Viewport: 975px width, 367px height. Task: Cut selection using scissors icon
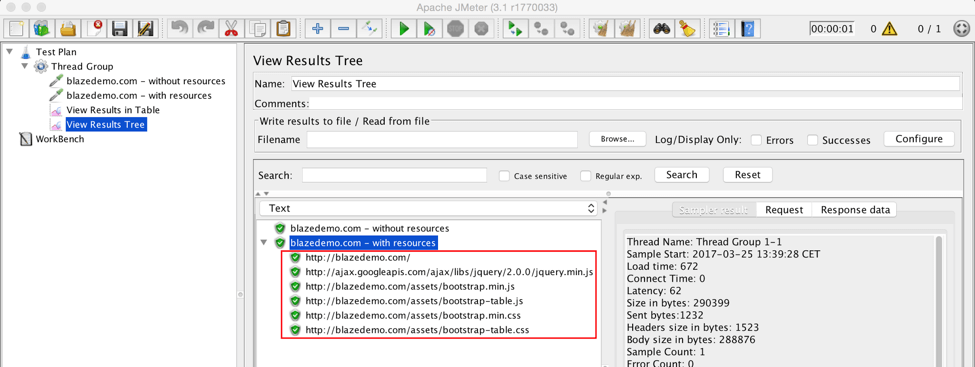tap(231, 29)
